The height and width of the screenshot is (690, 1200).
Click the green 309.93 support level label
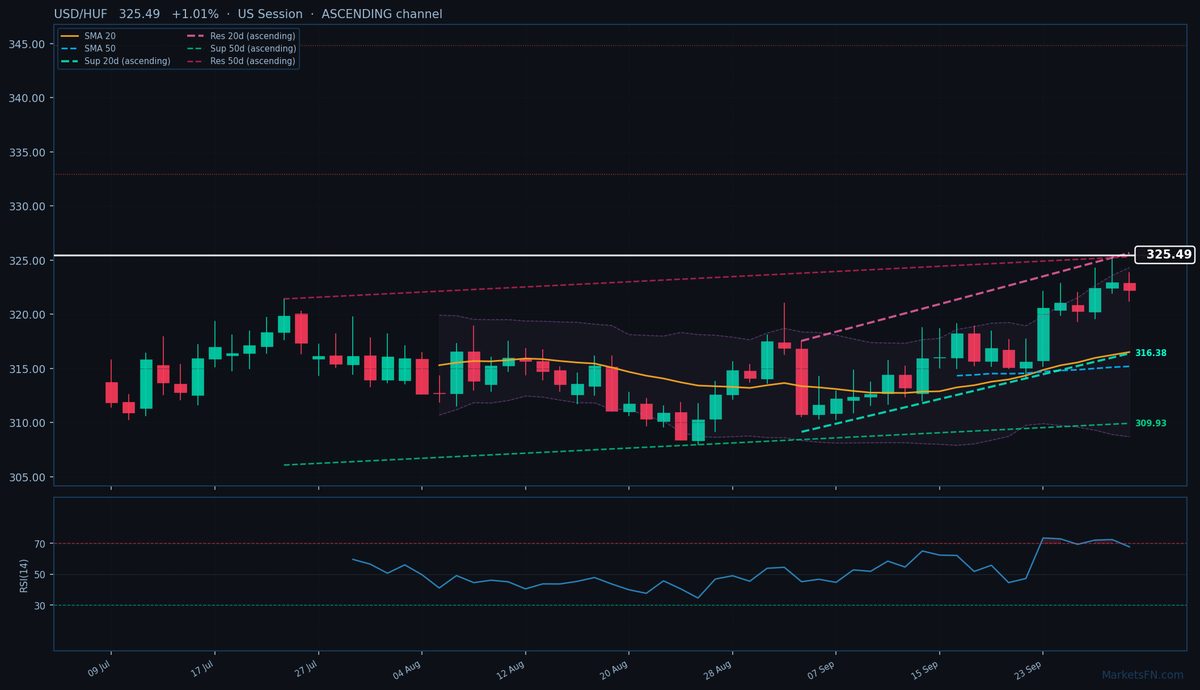[1151, 423]
